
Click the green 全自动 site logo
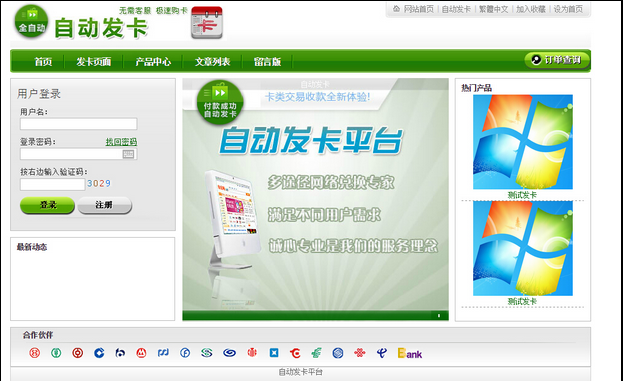(31, 21)
